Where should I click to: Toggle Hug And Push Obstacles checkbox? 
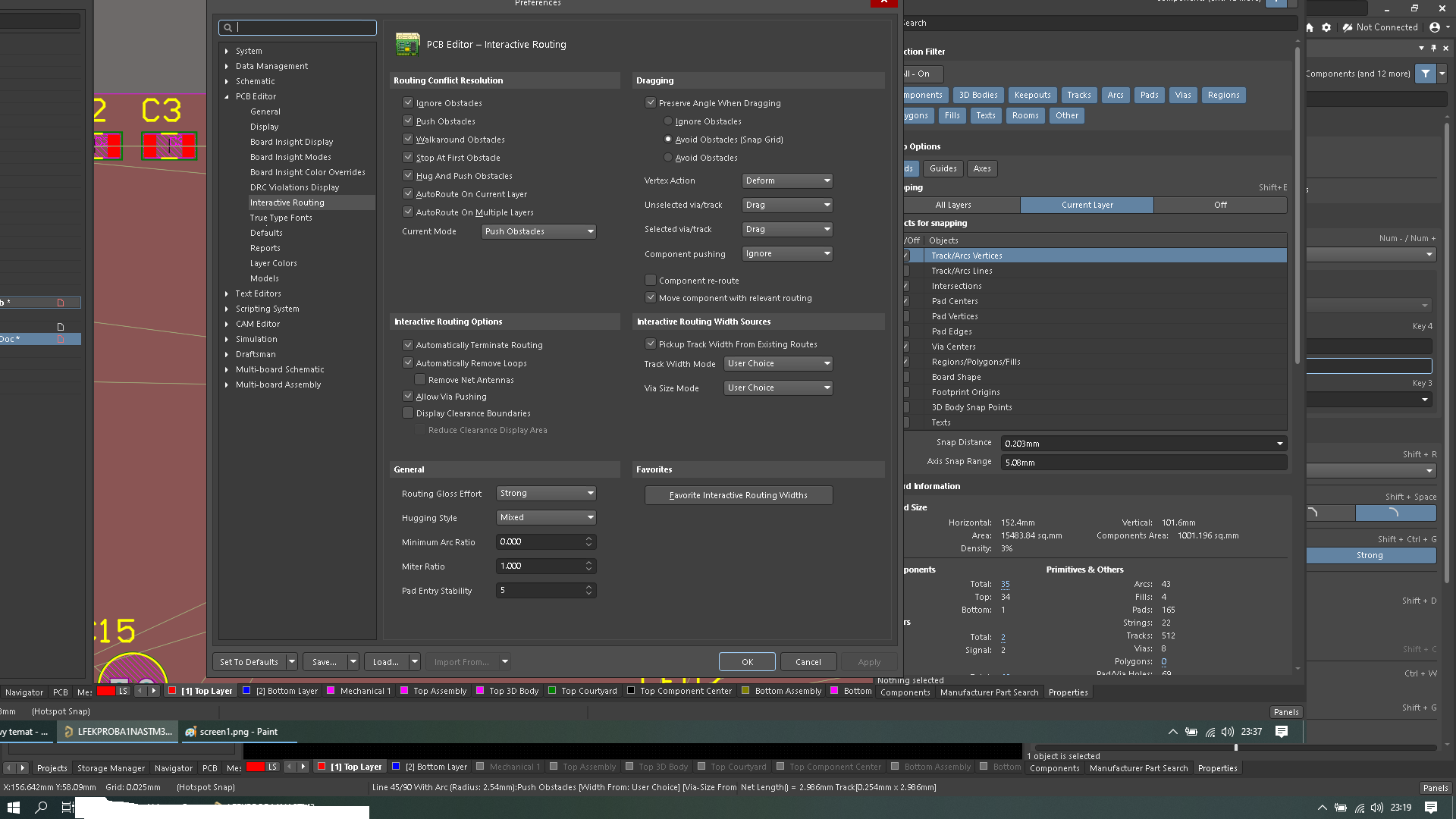point(408,175)
